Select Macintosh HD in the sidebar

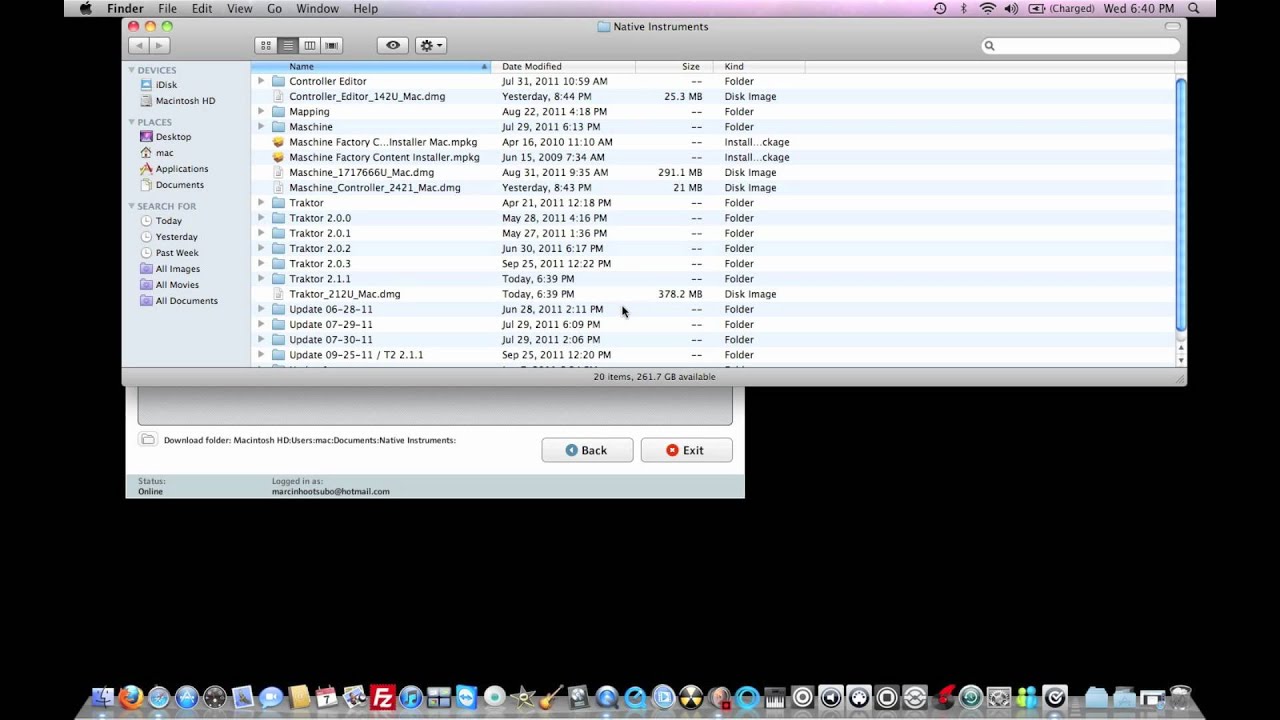[x=185, y=101]
